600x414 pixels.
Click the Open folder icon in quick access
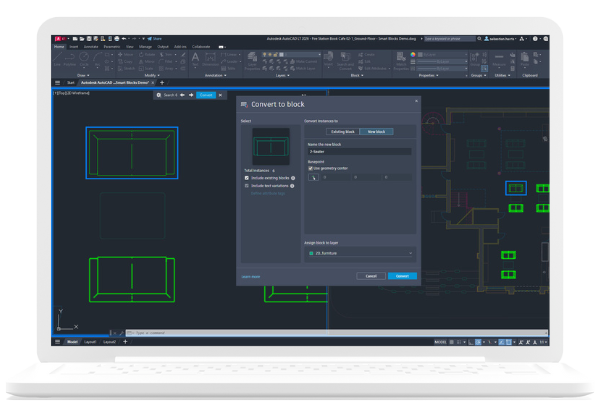point(82,39)
